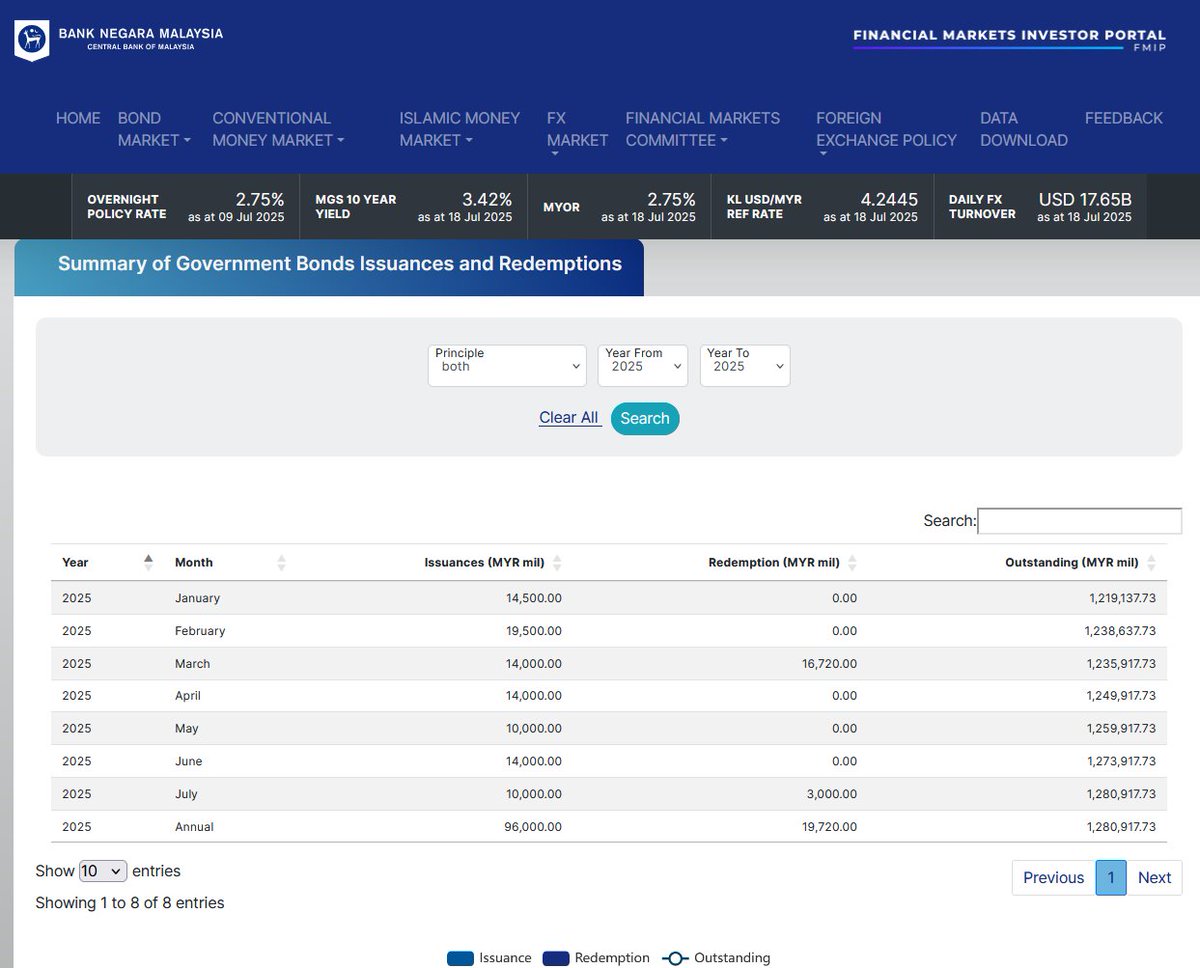Open the Year From dropdown
This screenshot has height=968, width=1200.
[643, 366]
